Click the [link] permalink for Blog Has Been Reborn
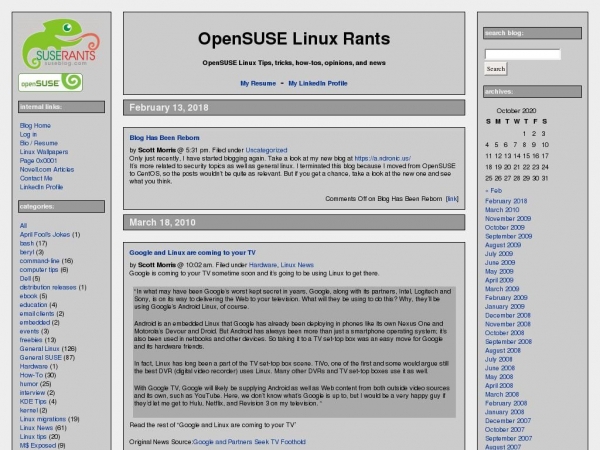 tap(452, 199)
